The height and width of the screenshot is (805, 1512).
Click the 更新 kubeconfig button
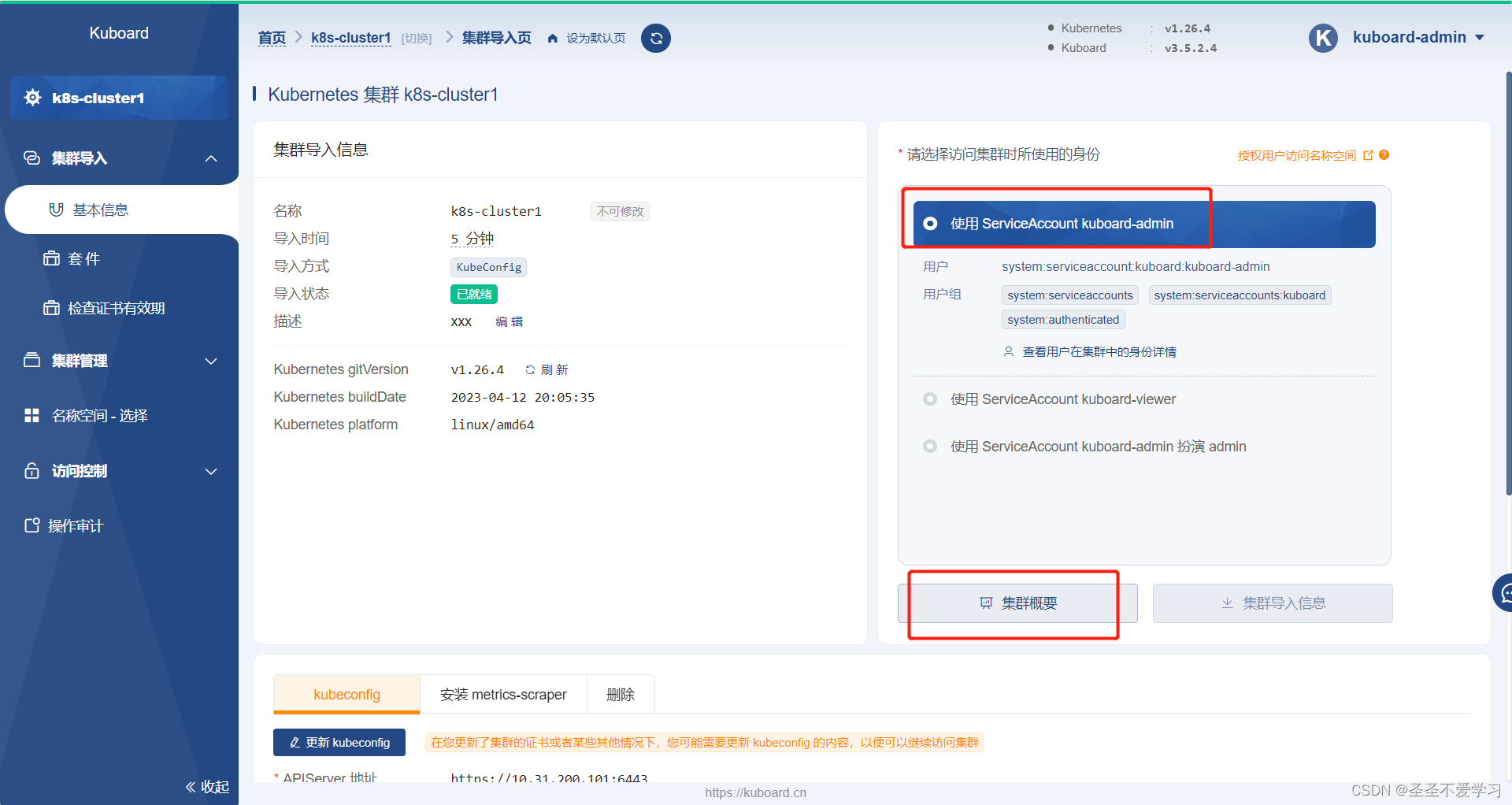click(339, 742)
